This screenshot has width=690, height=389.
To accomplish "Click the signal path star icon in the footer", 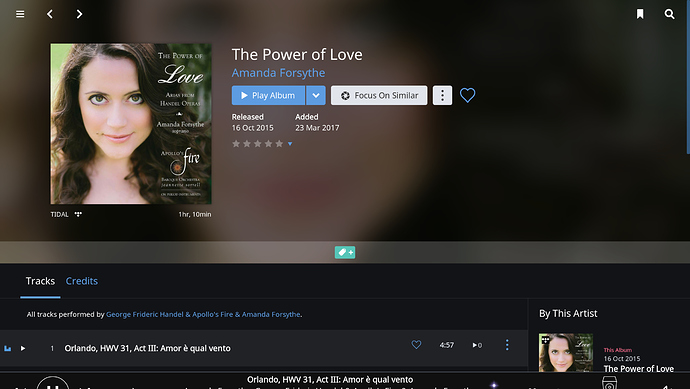I will tap(494, 385).
